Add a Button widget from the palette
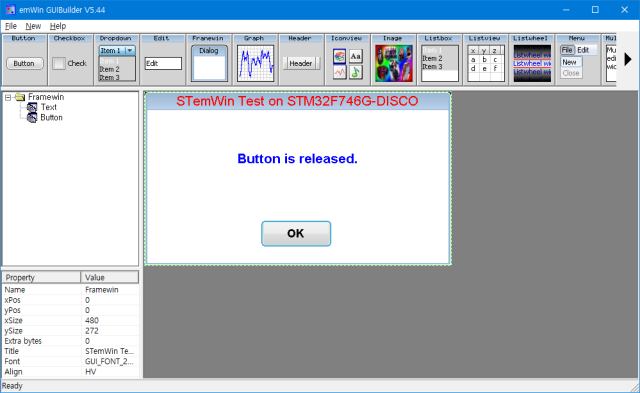The width and height of the screenshot is (640, 393). tap(24, 60)
